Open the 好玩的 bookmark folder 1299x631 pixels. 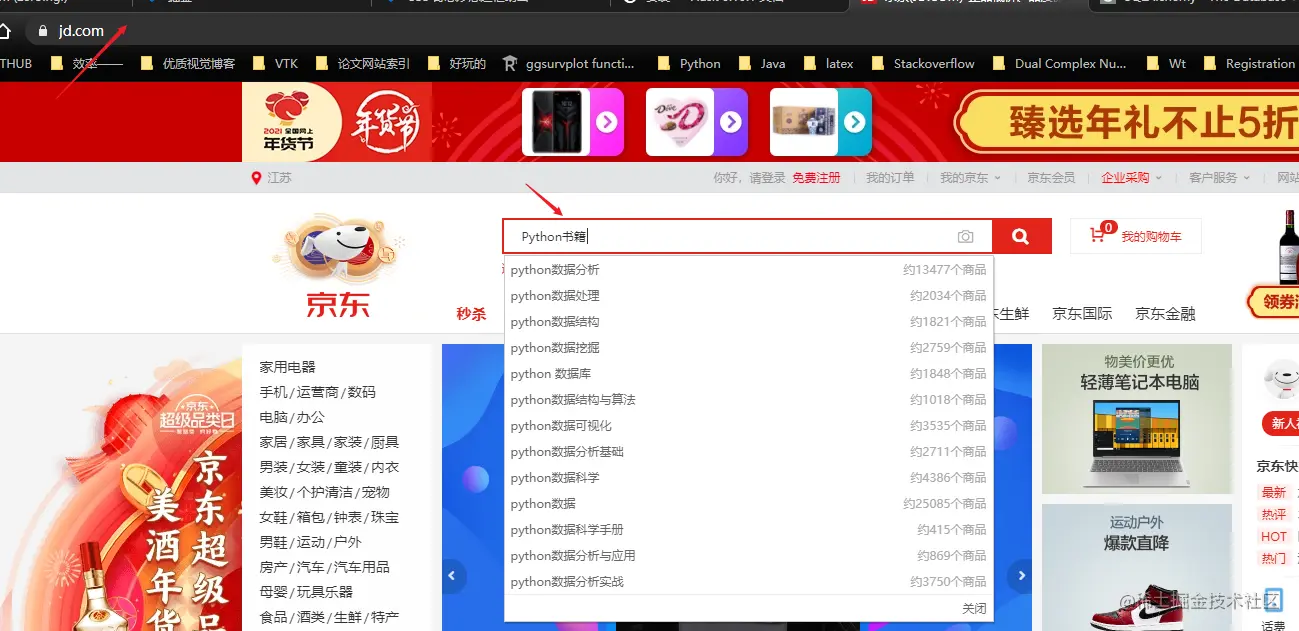(x=456, y=64)
